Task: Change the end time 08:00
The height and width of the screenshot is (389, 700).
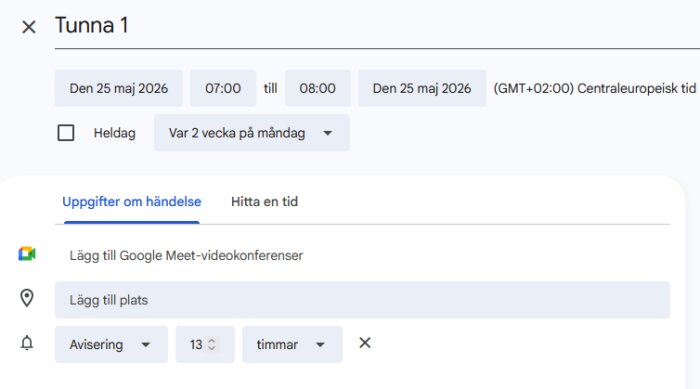Action: [x=317, y=88]
